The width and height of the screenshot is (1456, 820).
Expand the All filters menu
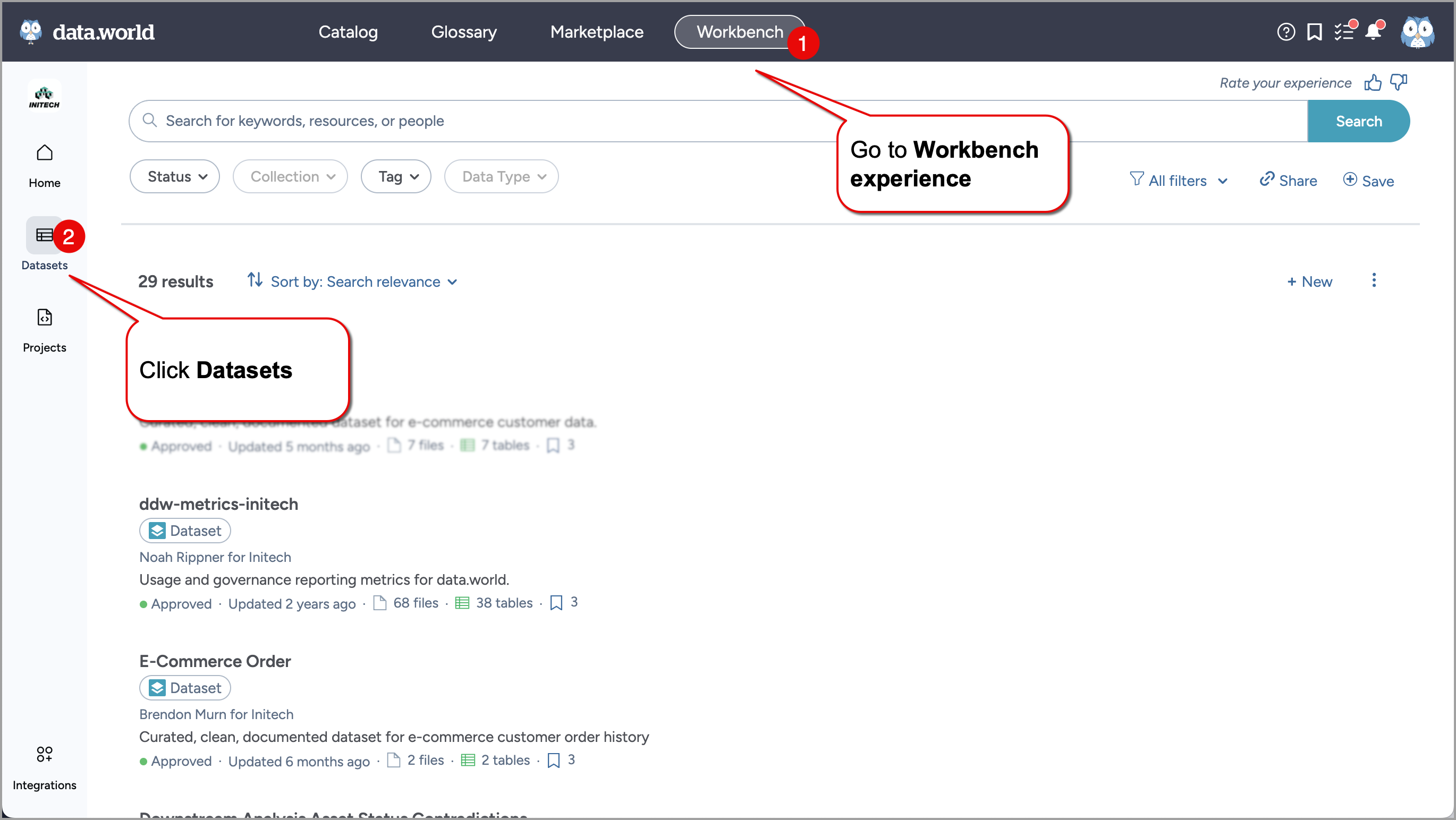(x=1179, y=181)
